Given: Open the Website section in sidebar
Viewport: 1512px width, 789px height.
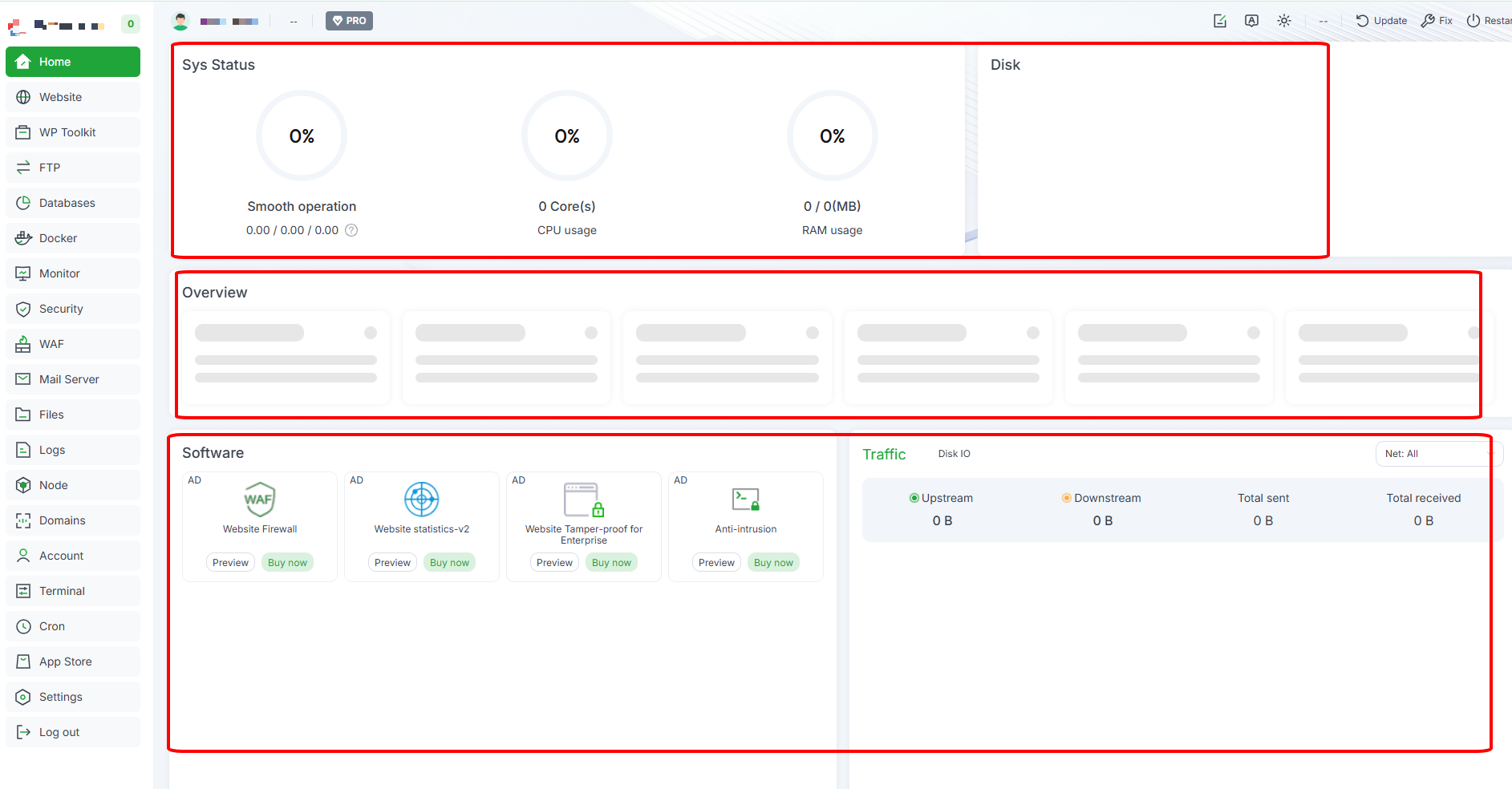Looking at the screenshot, I should (x=73, y=97).
